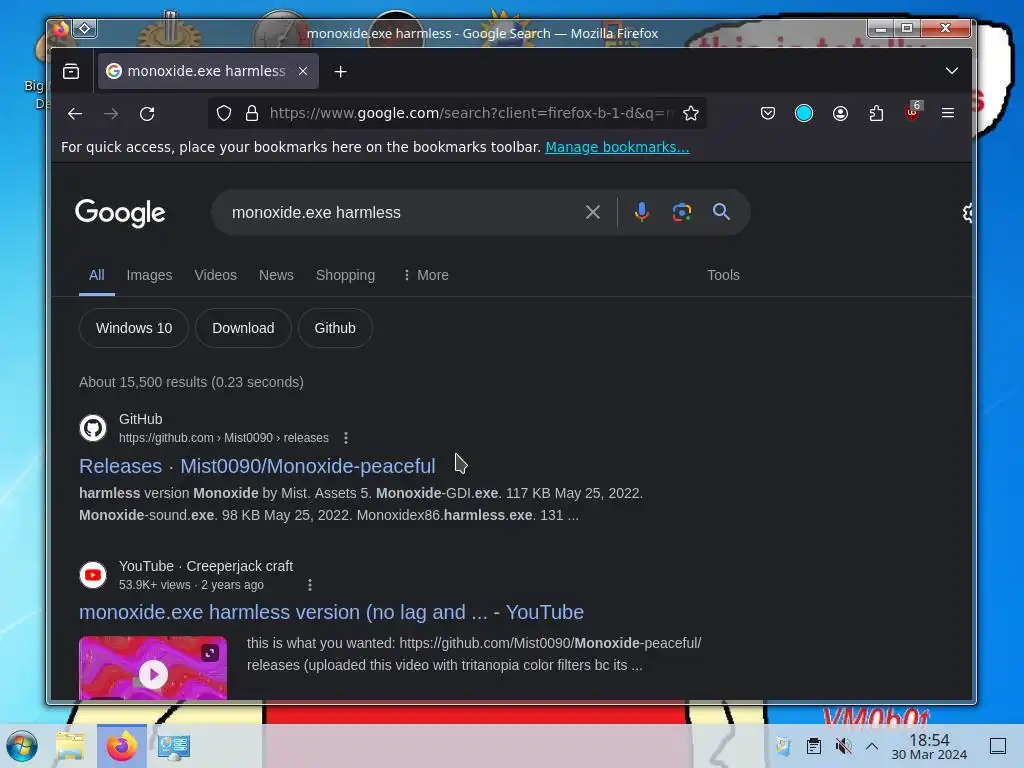Expand the More search filters
Image resolution: width=1024 pixels, height=768 pixels.
coord(426,276)
